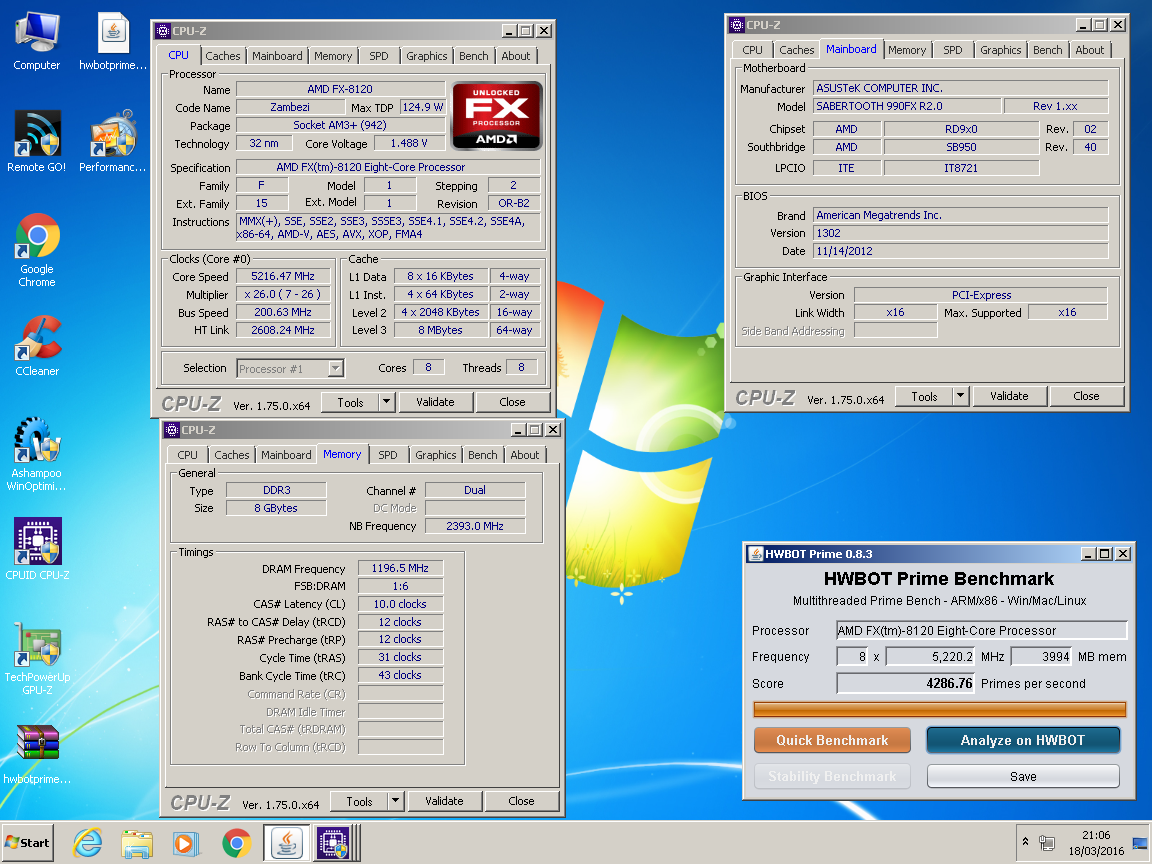Open Mainboard tab in CPU window
The image size is (1152, 864).
pos(277,56)
